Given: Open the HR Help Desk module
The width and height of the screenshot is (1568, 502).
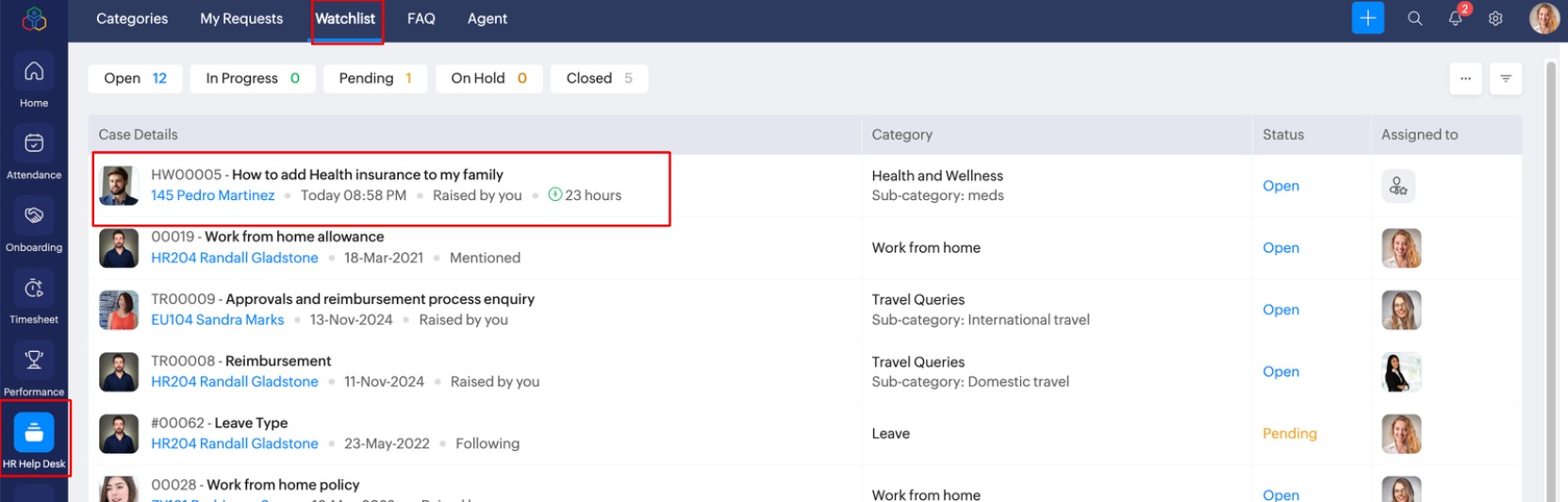Looking at the screenshot, I should [x=34, y=441].
